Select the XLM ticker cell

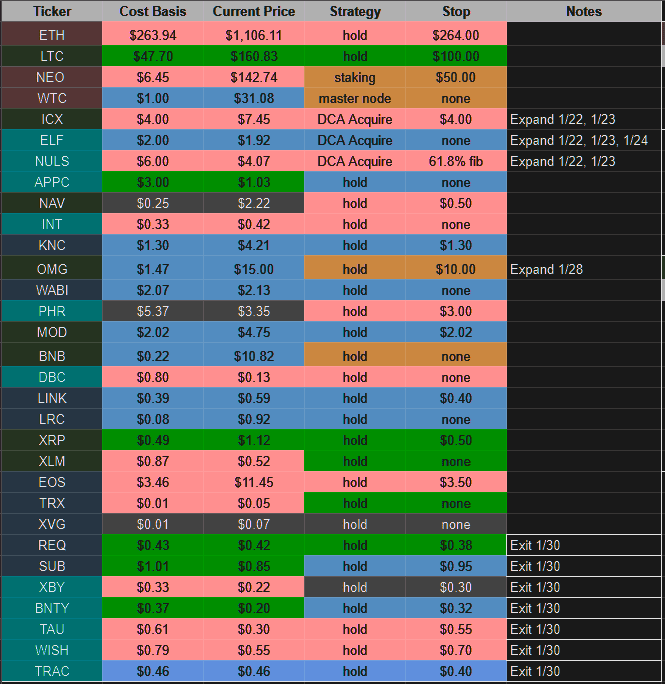[x=51, y=461]
